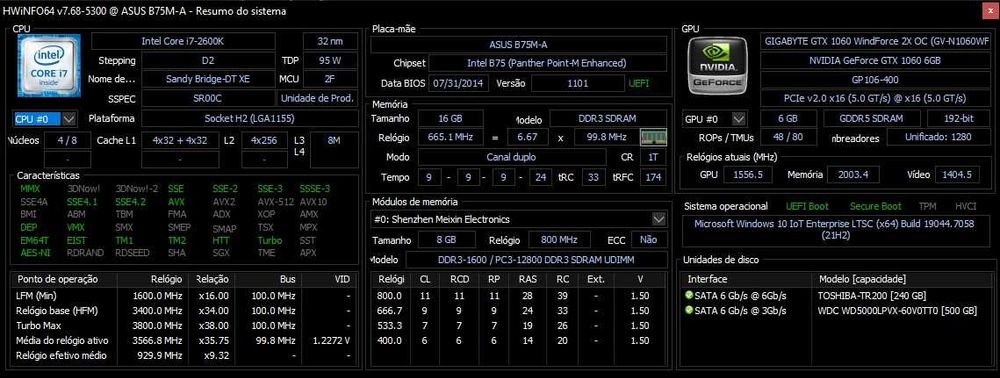Select the Socket H2 (LGA1155) platform field
Image resolution: width=1000 pixels, height=378 pixels.
coord(249,119)
